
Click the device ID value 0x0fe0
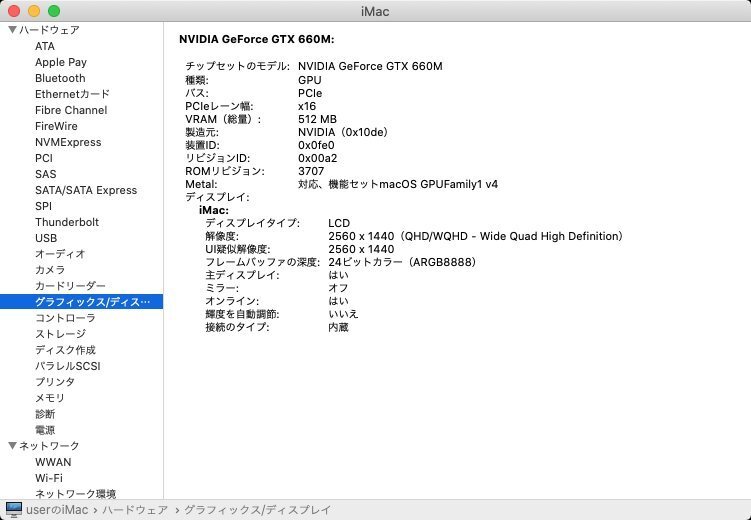[316, 145]
